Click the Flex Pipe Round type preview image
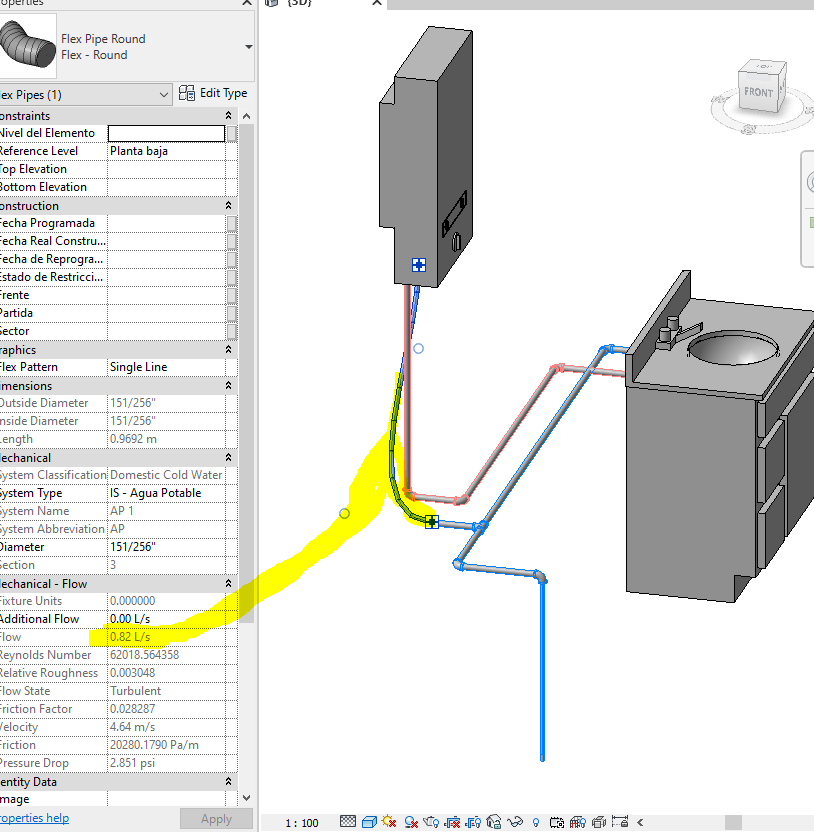Screen dimensions: 814x832 [x=27, y=45]
